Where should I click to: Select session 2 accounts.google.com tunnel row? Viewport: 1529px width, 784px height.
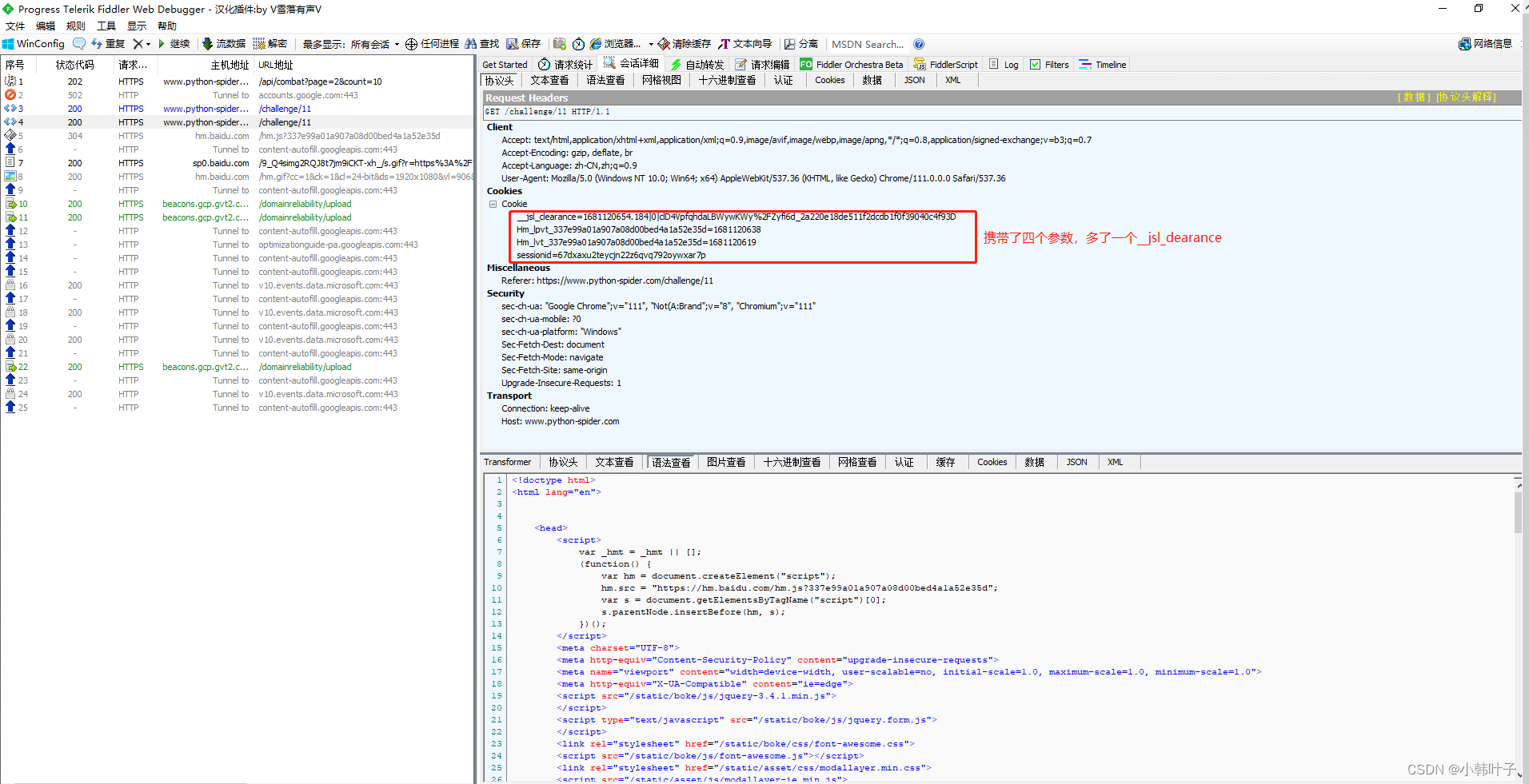click(238, 95)
